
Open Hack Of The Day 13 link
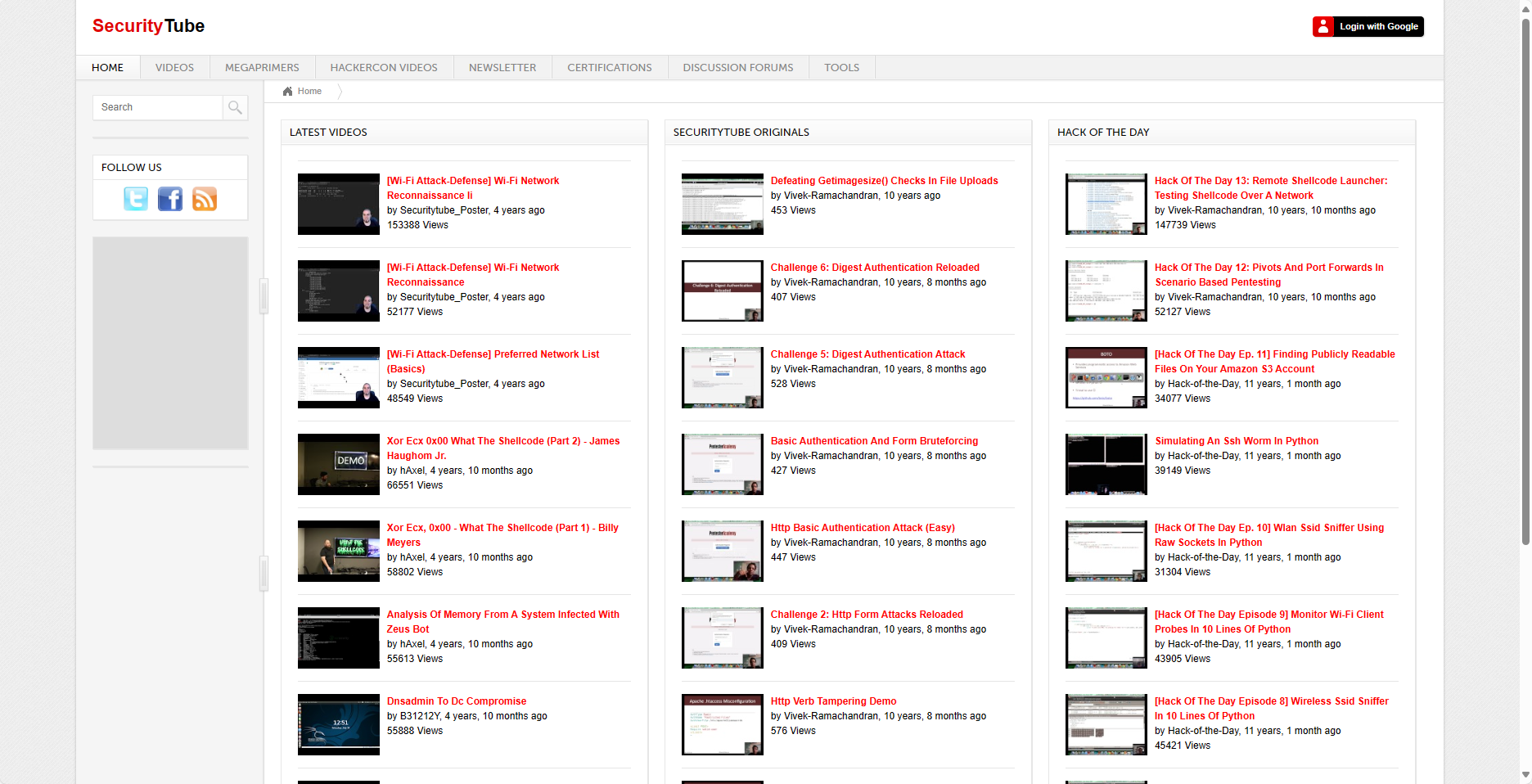(1271, 188)
